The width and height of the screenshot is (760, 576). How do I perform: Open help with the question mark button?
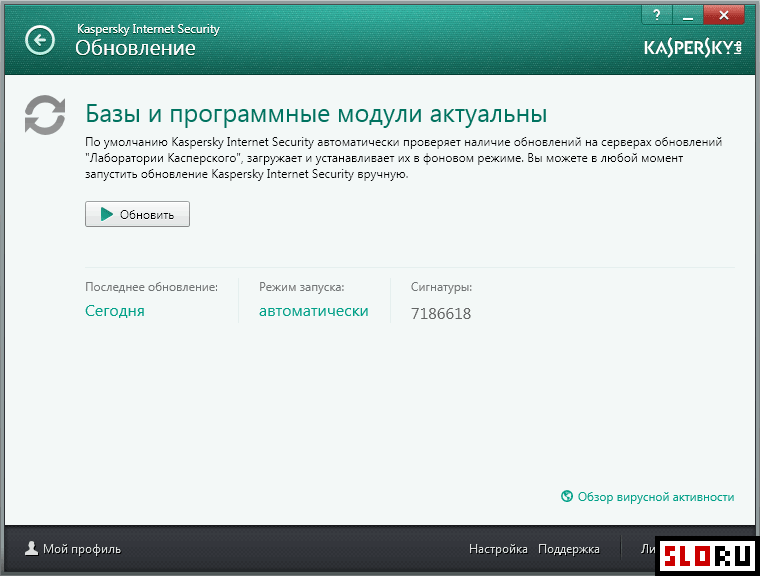click(x=657, y=15)
